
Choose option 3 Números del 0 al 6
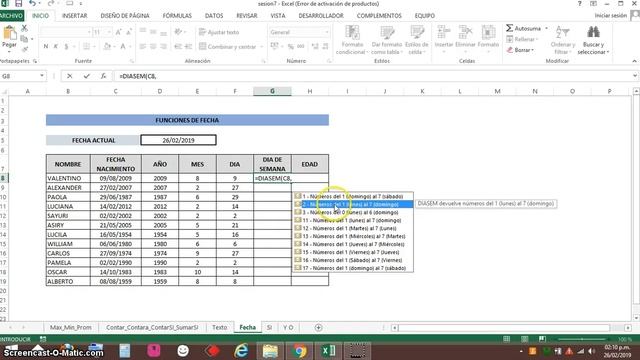coord(353,213)
